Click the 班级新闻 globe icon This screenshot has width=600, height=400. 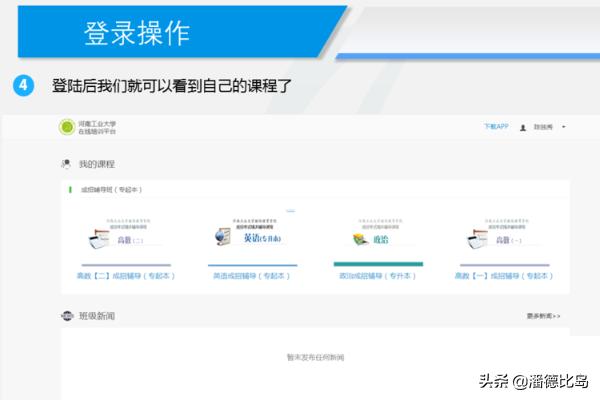pyautogui.click(x=67, y=316)
